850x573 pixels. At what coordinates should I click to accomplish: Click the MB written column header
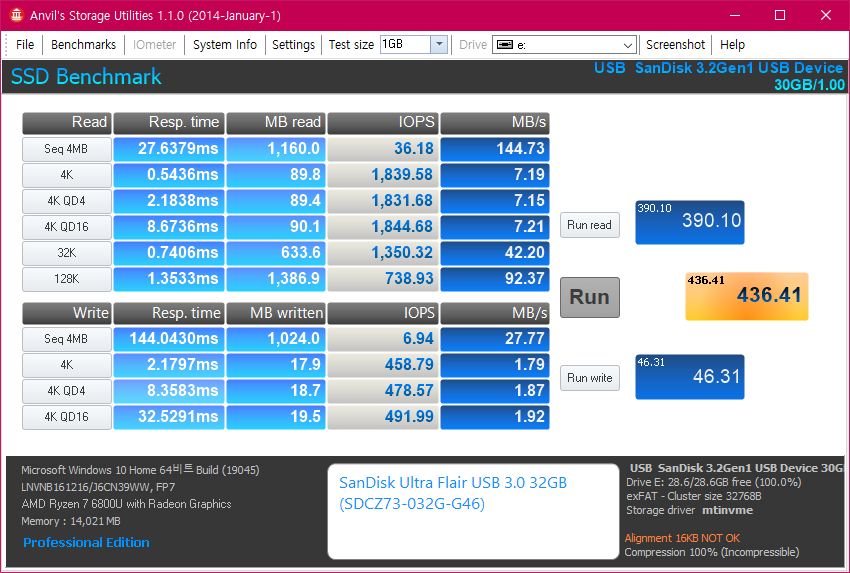pyautogui.click(x=275, y=313)
